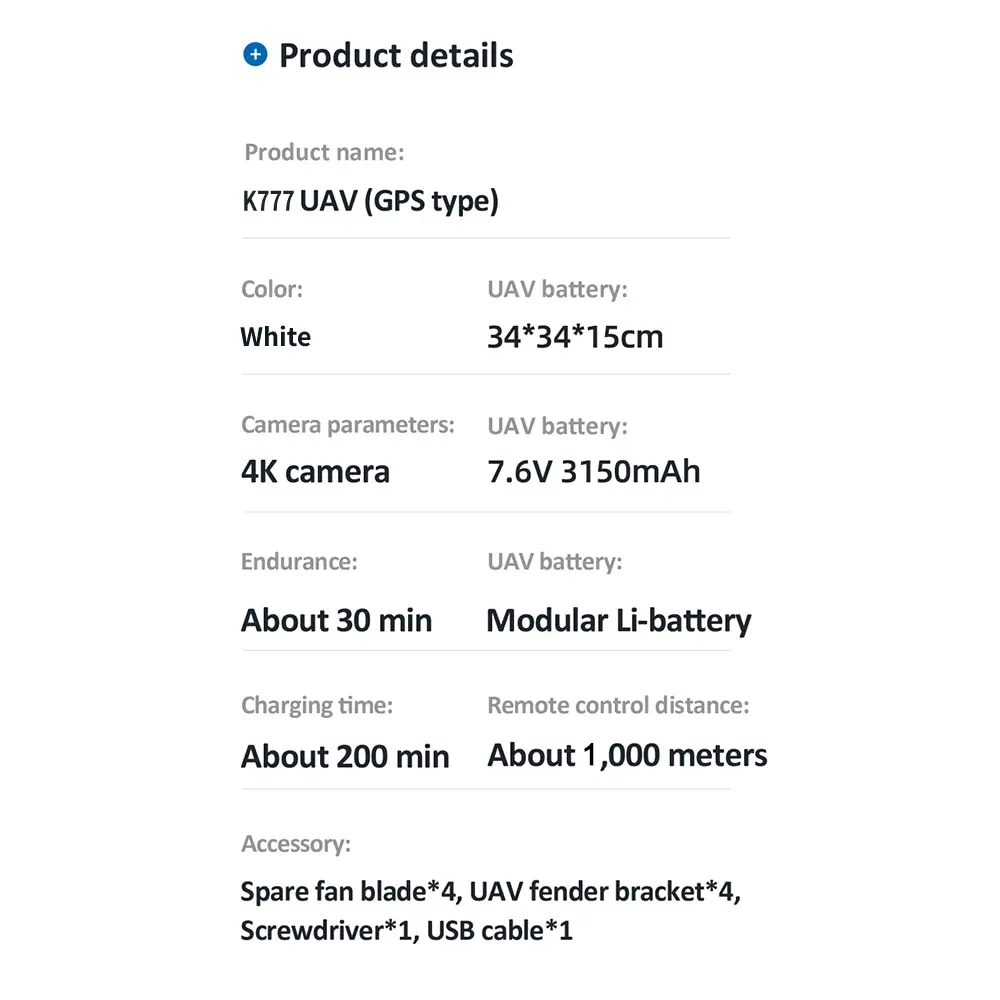Click the Screwdriver*1, USB cable*1 line
This screenshot has height=1000, width=1000.
(406, 930)
